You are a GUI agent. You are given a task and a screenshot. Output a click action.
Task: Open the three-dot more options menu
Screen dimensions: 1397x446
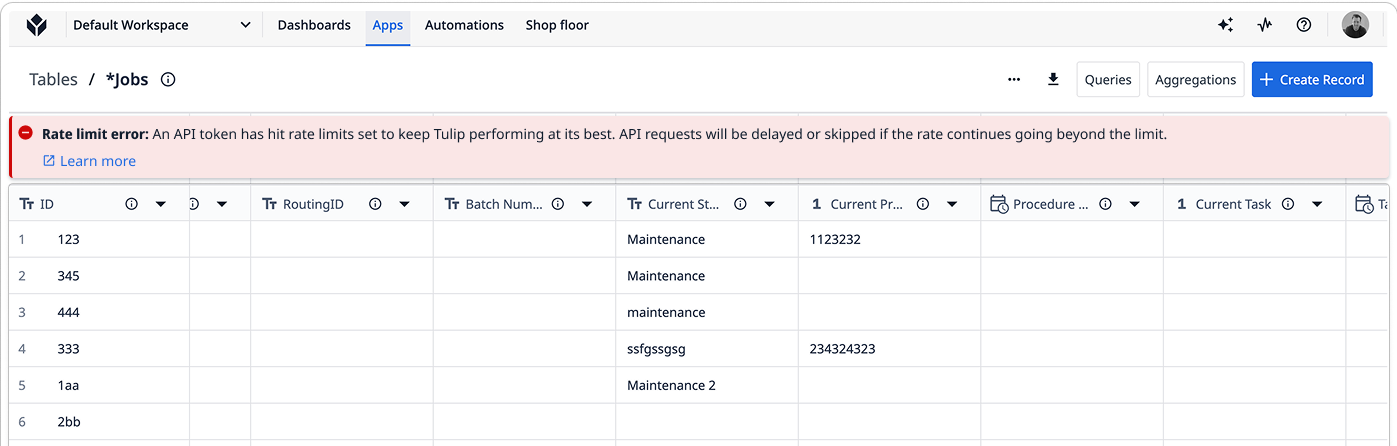[x=1014, y=79]
